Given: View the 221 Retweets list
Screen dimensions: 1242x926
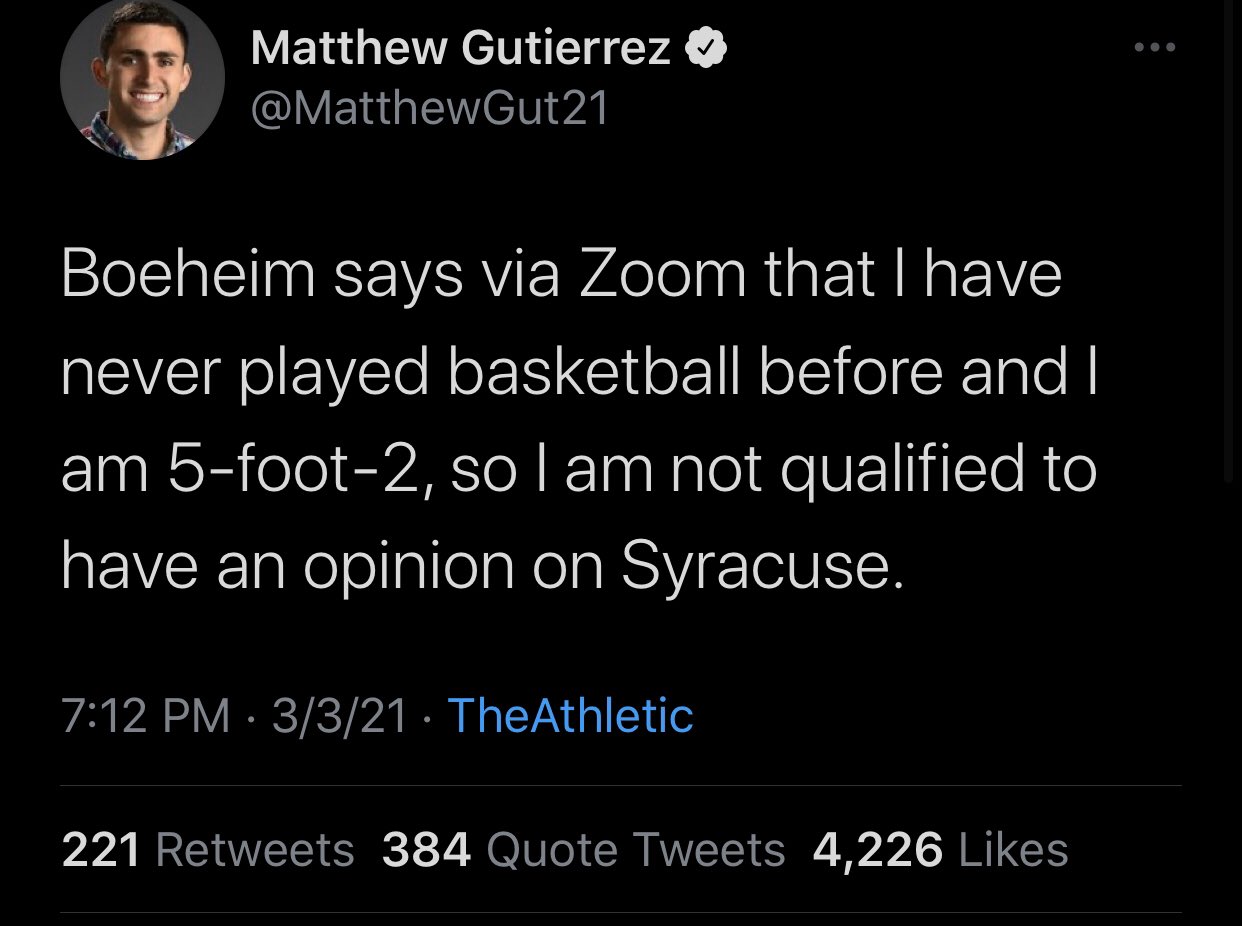Looking at the screenshot, I should 208,850.
